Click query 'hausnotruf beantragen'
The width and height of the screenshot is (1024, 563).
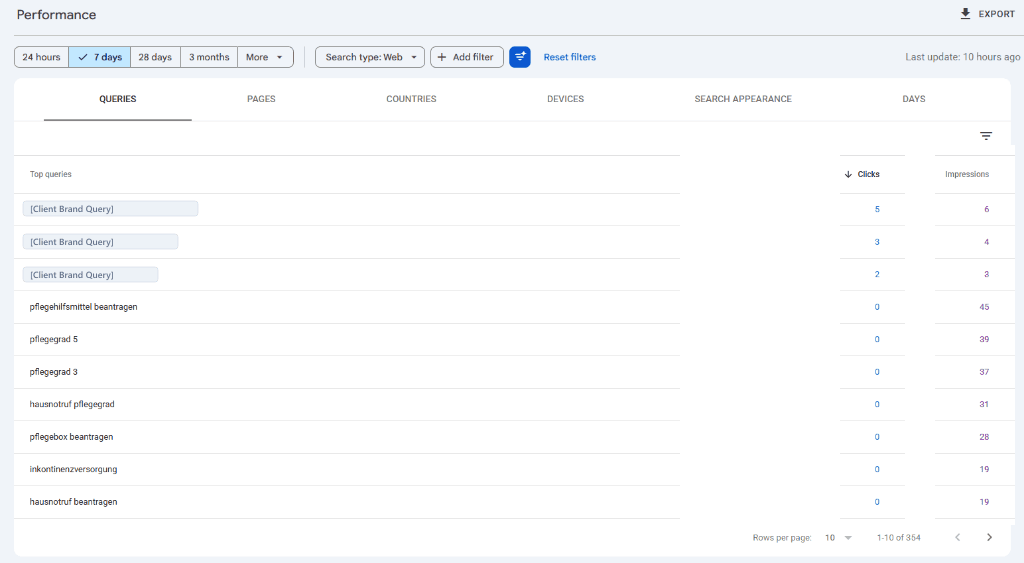click(73, 502)
